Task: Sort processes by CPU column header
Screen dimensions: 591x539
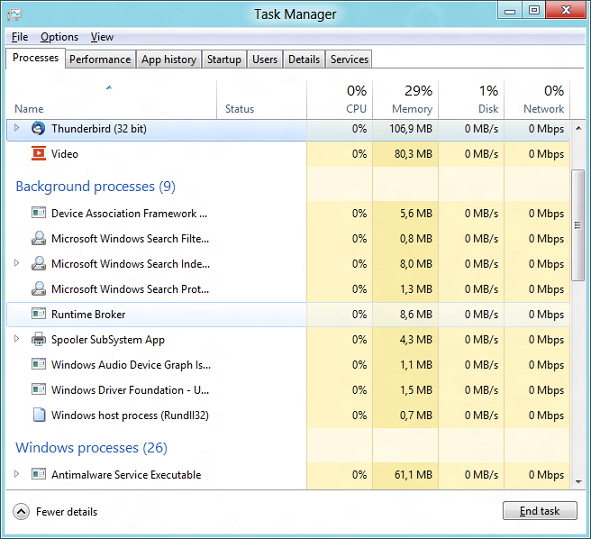Action: click(340, 100)
